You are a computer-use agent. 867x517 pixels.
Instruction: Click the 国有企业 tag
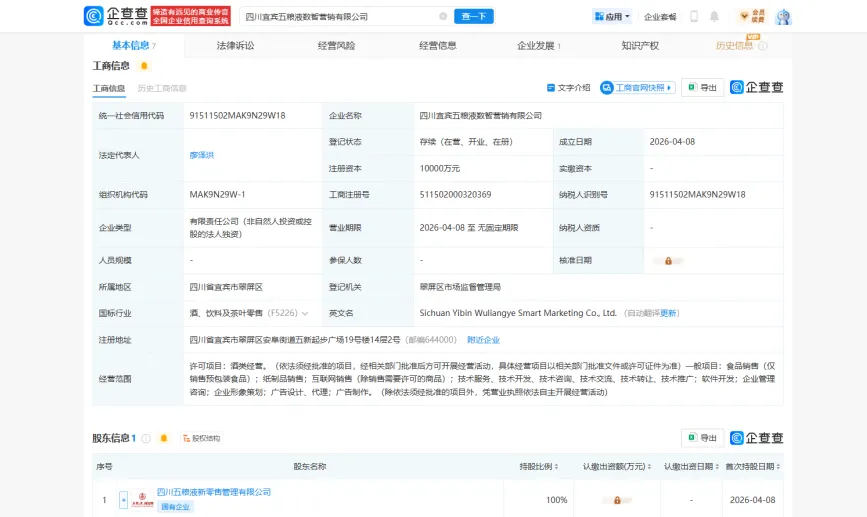175,506
